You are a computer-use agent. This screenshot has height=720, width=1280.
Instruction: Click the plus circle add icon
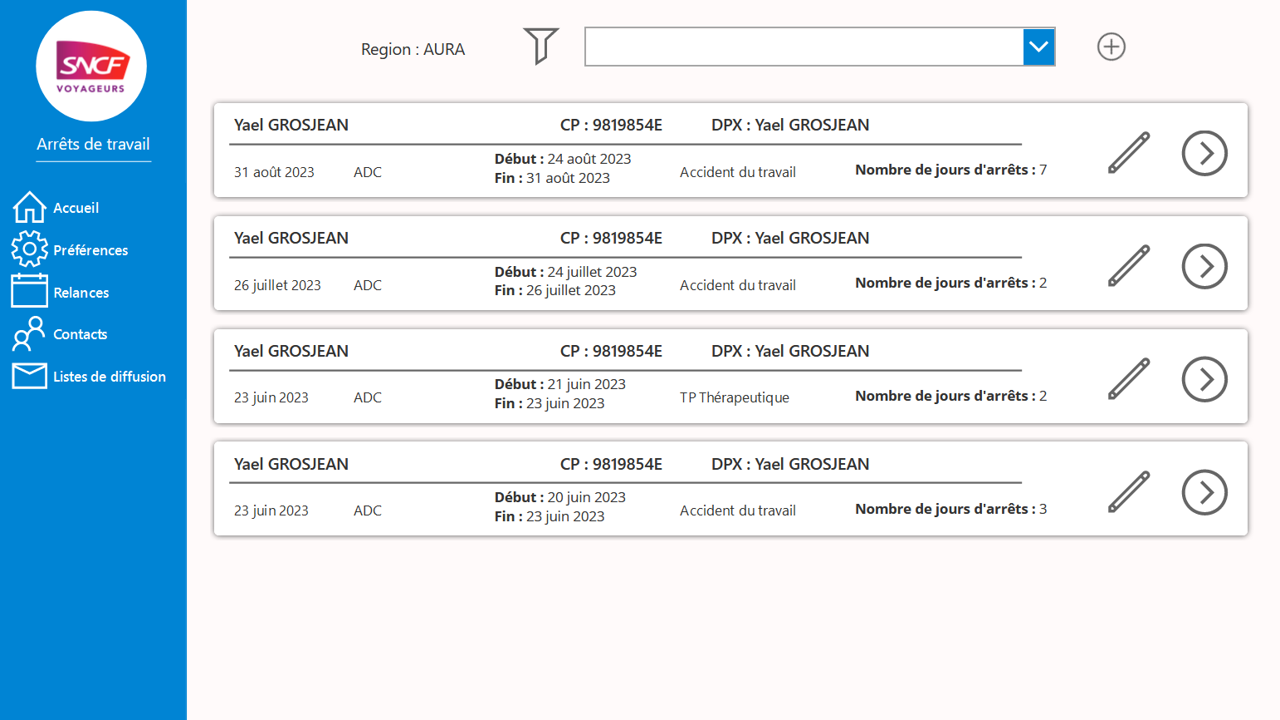(x=1111, y=47)
